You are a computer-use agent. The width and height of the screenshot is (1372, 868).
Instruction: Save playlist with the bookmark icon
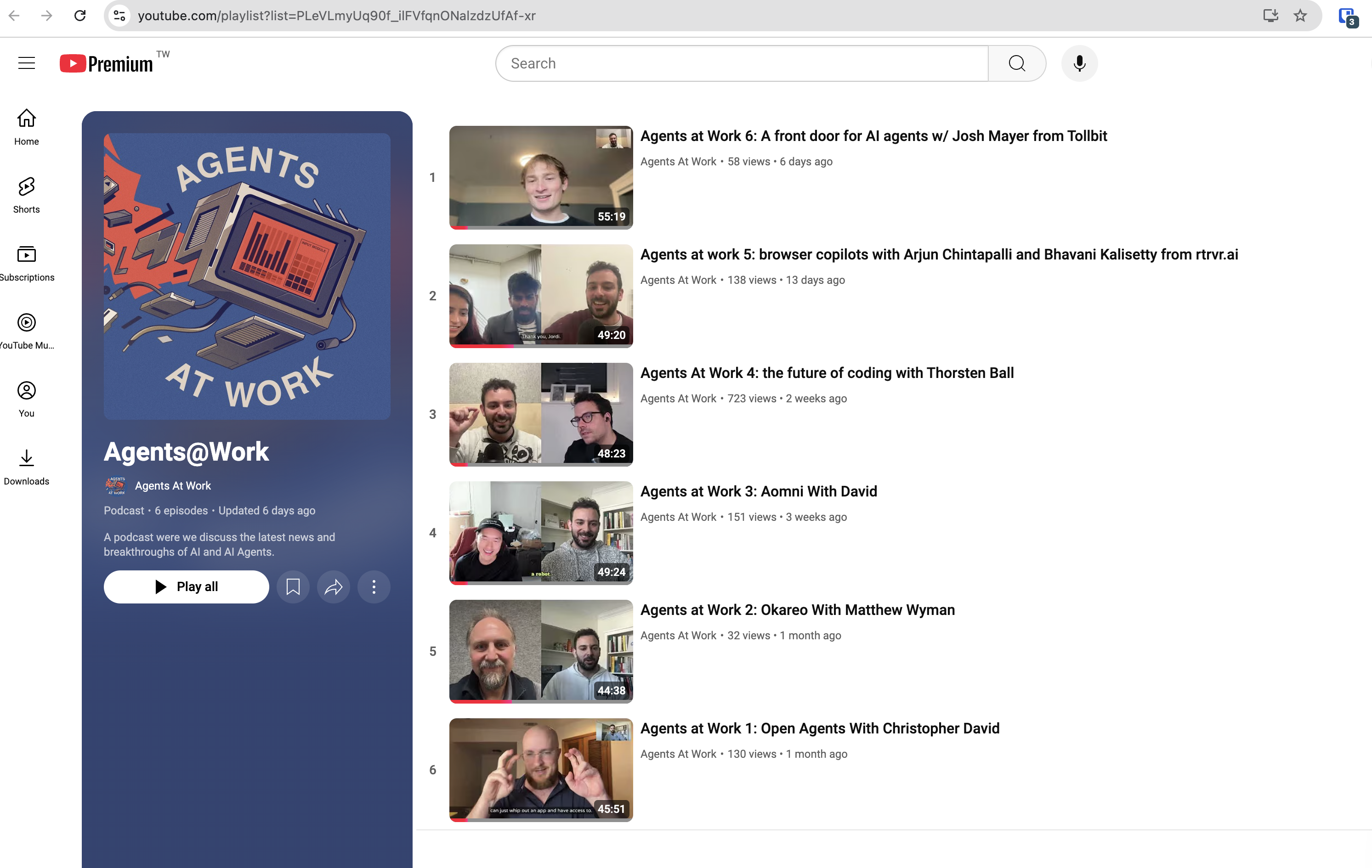coord(293,586)
